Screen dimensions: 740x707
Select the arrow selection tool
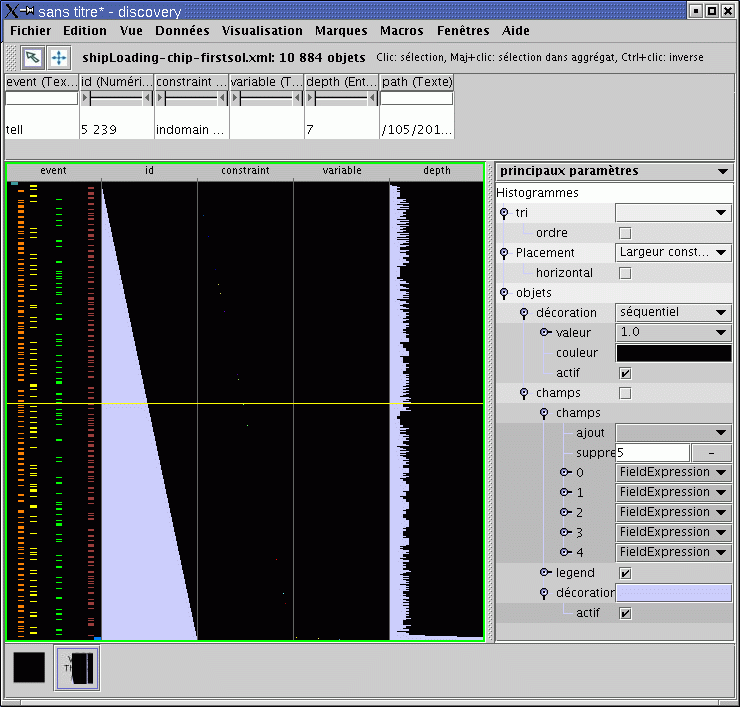point(33,57)
